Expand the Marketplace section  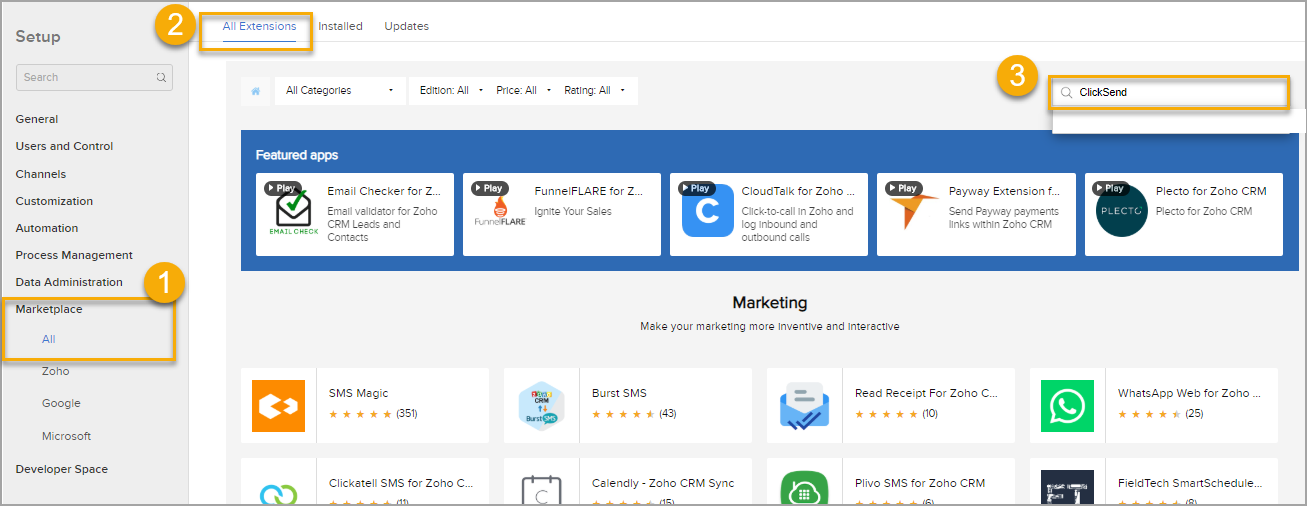coord(49,309)
